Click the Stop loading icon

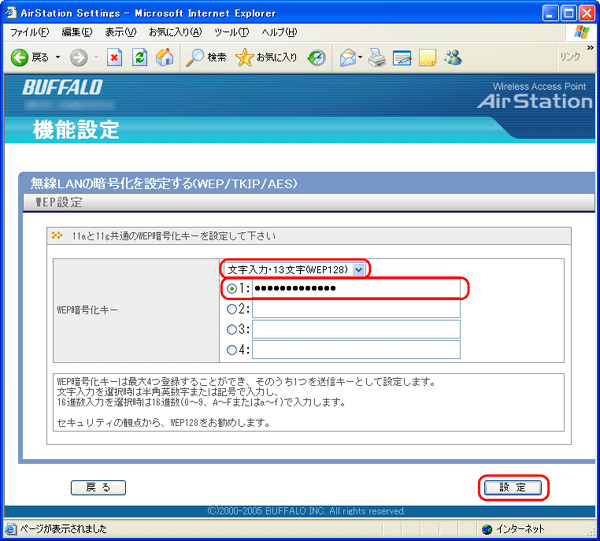point(115,57)
